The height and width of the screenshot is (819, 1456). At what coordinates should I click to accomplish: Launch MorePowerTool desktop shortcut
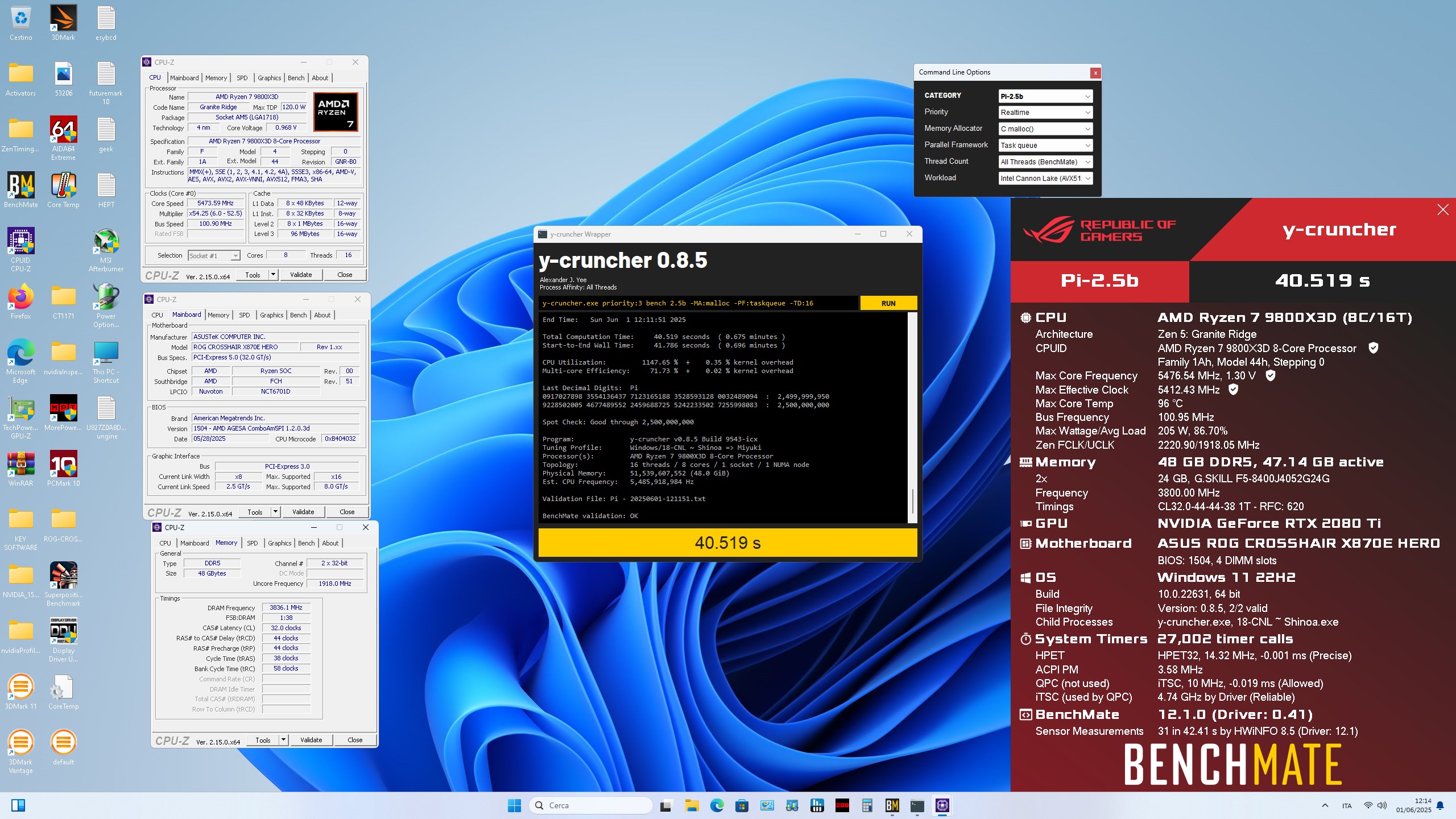[x=63, y=413]
